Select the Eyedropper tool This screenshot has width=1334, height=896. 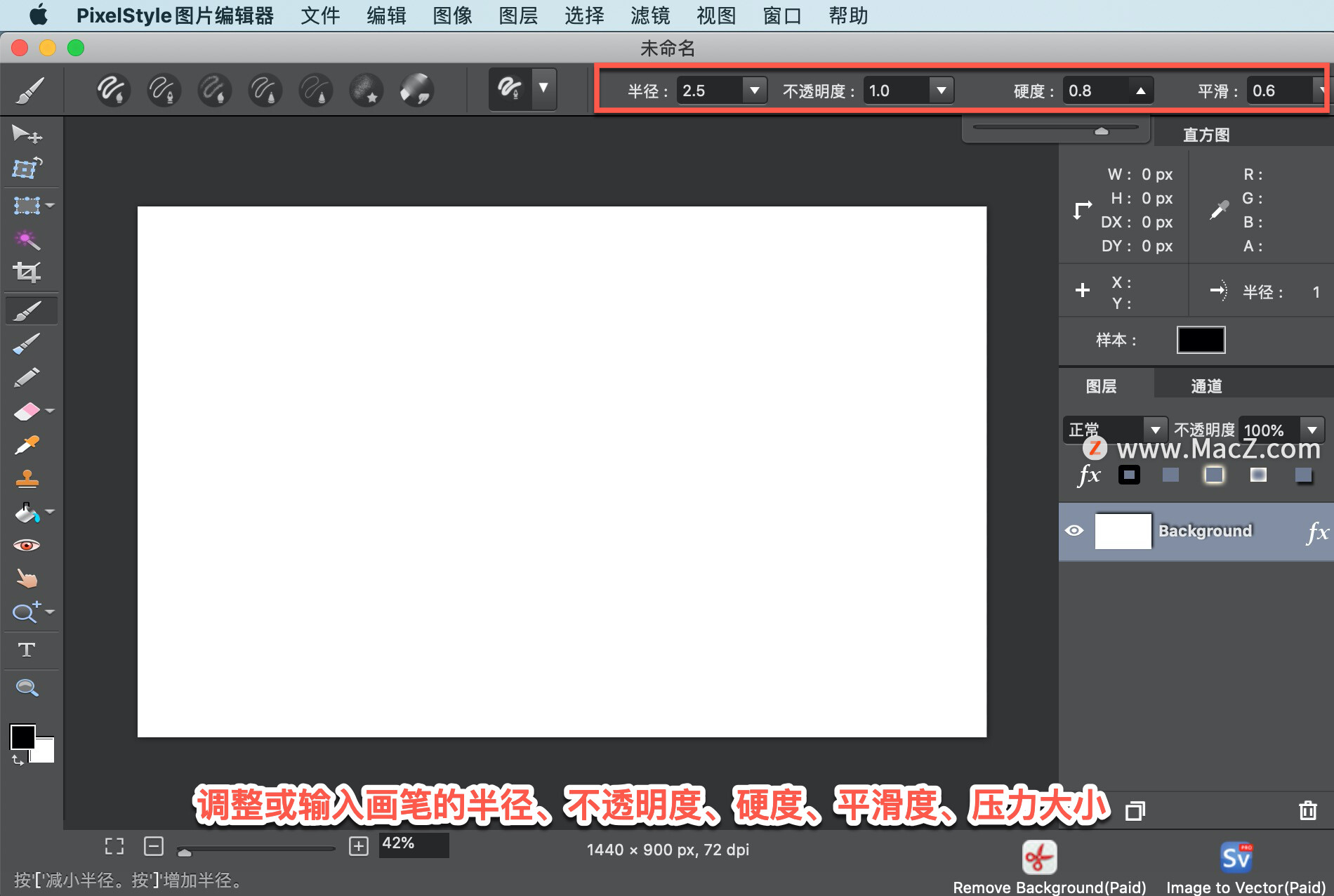pos(27,444)
